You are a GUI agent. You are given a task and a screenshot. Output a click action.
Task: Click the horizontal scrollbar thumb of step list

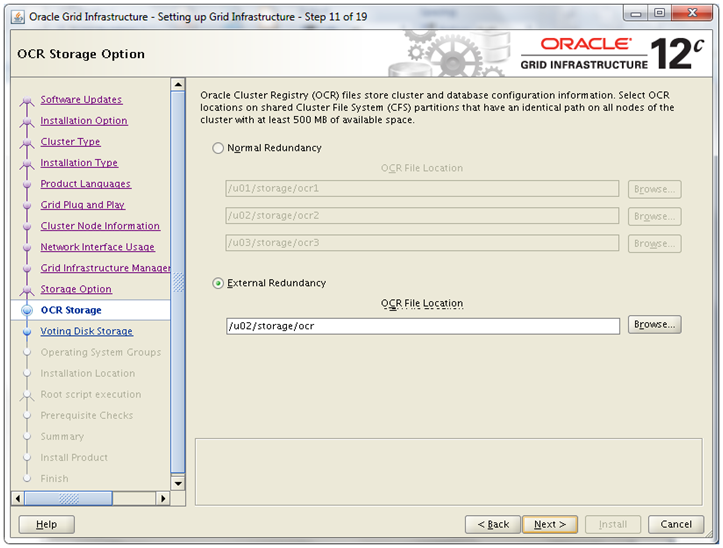pos(68,499)
